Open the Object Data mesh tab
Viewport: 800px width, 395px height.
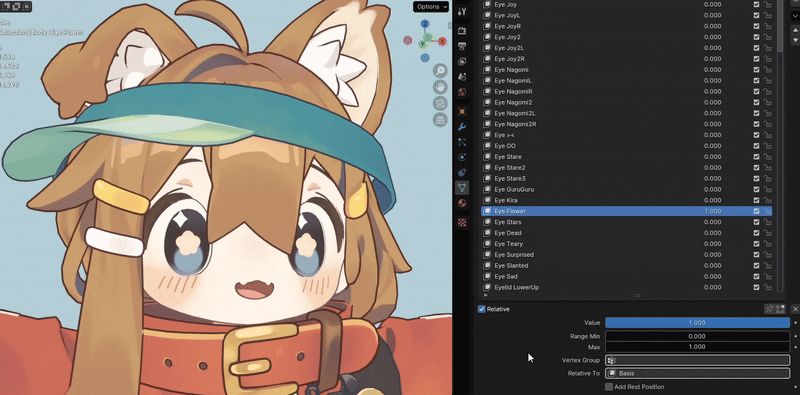point(462,188)
